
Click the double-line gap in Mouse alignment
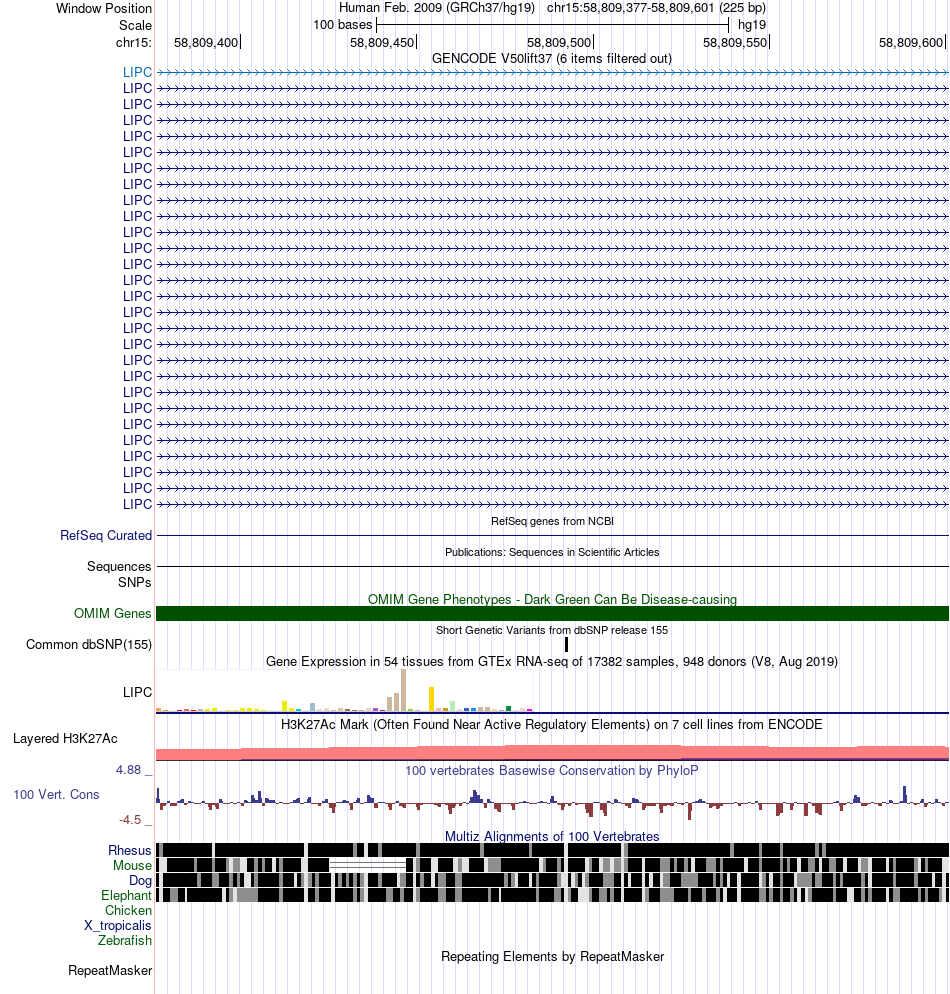click(368, 865)
